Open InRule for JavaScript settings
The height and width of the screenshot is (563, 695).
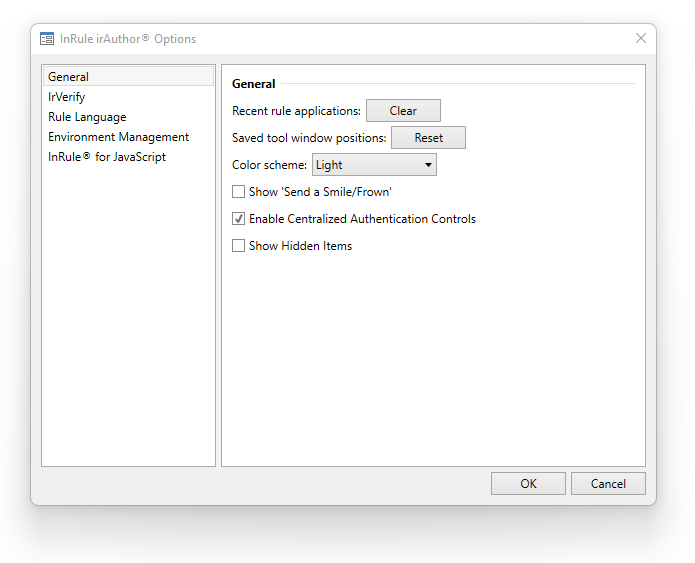point(107,157)
